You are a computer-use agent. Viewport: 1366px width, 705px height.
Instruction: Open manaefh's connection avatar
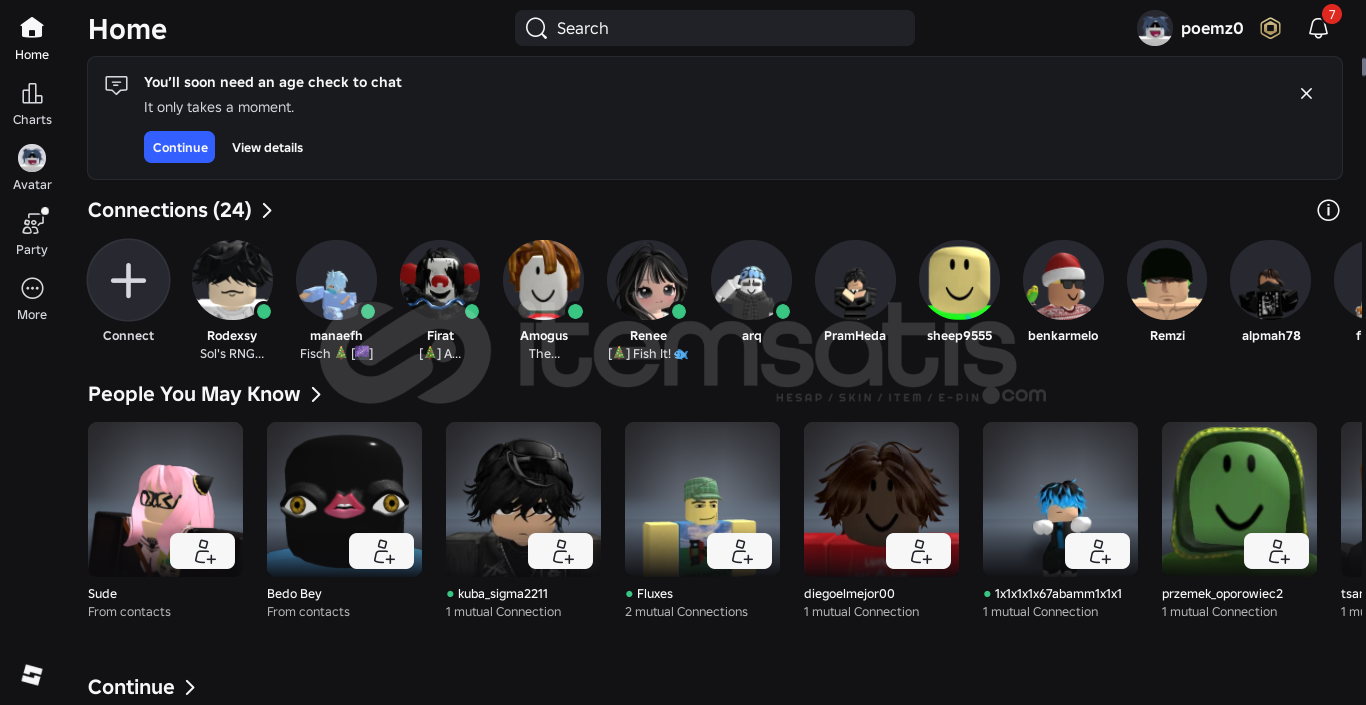(x=336, y=280)
